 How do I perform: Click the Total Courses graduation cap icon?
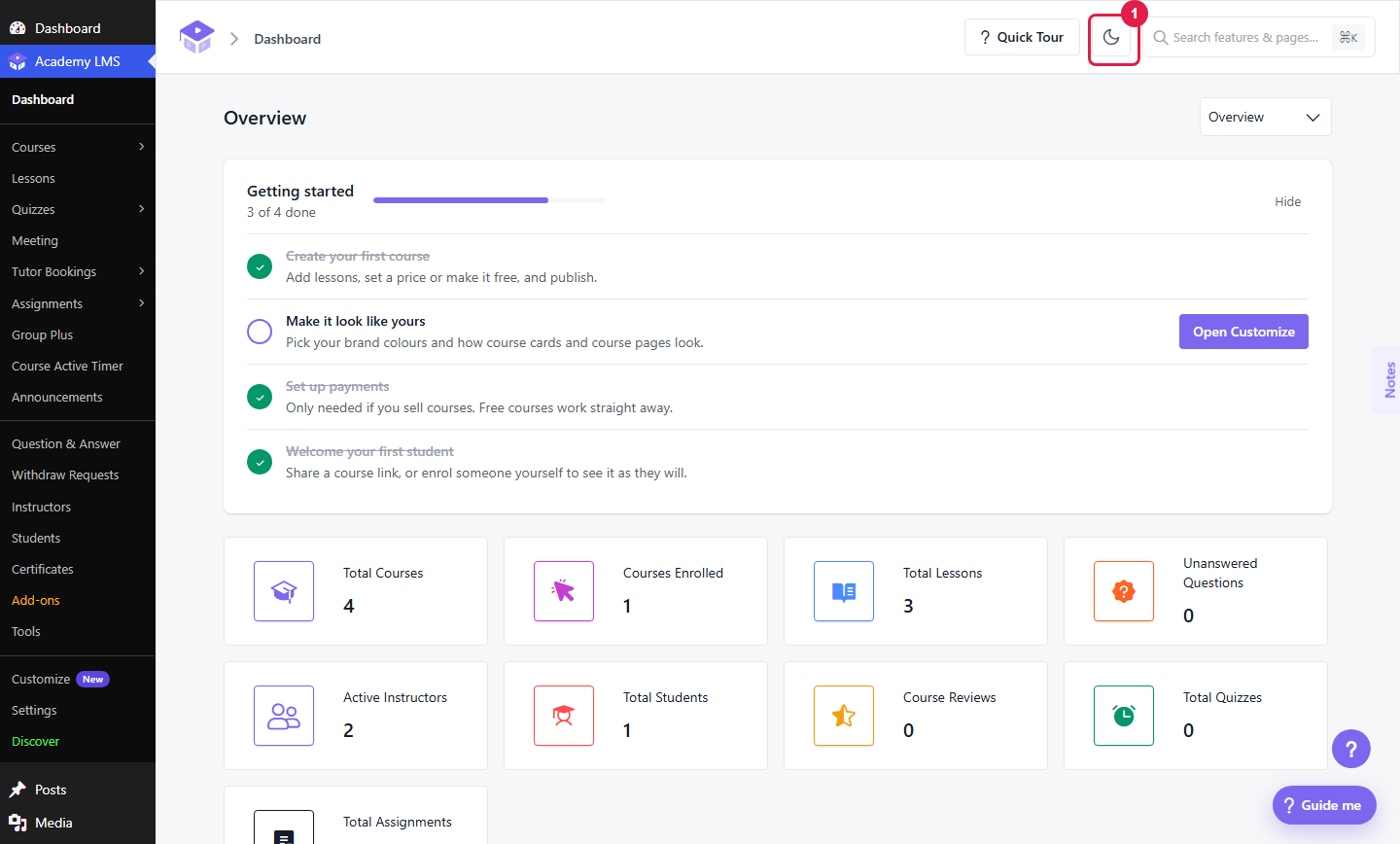[x=284, y=591]
